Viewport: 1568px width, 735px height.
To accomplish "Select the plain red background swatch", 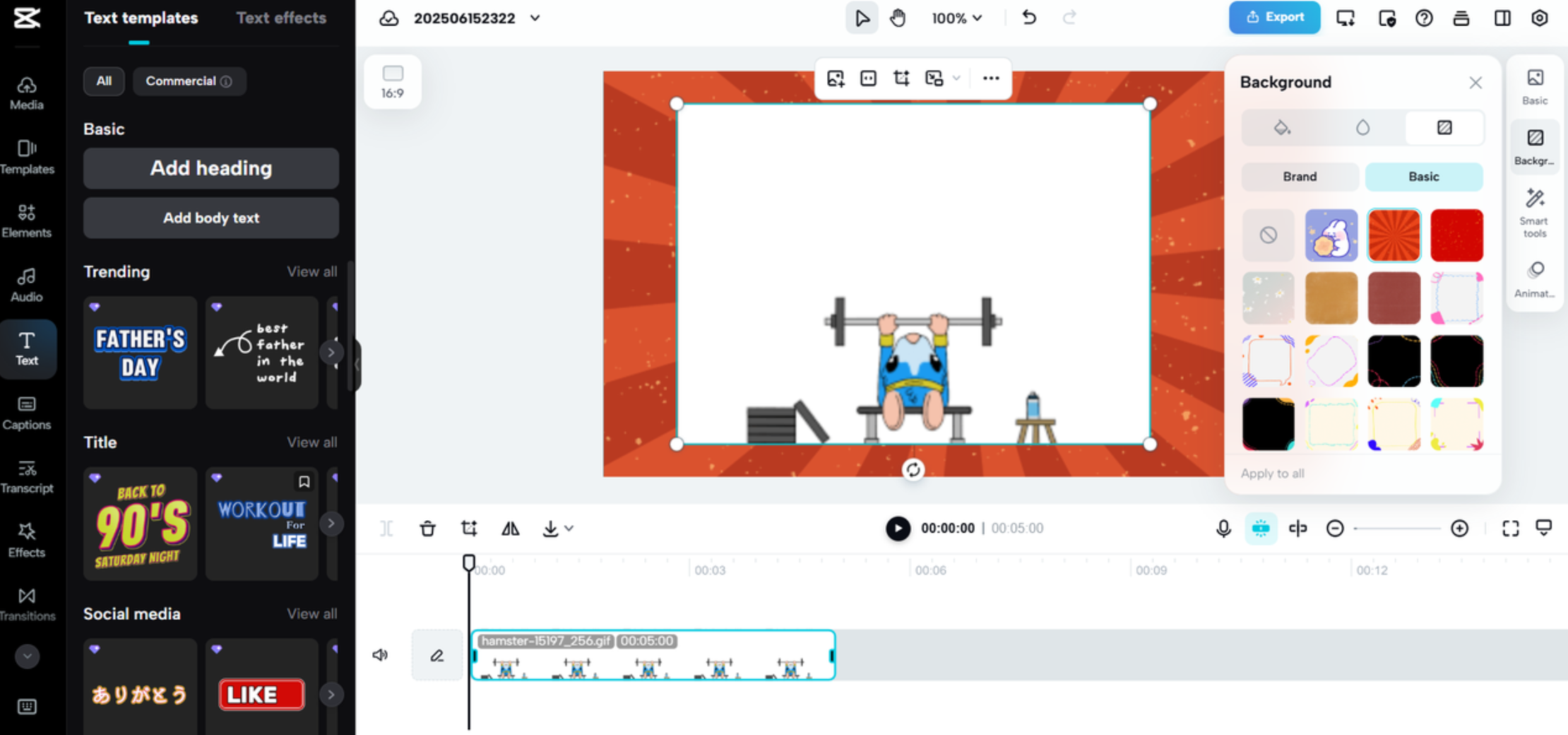I will point(1456,235).
